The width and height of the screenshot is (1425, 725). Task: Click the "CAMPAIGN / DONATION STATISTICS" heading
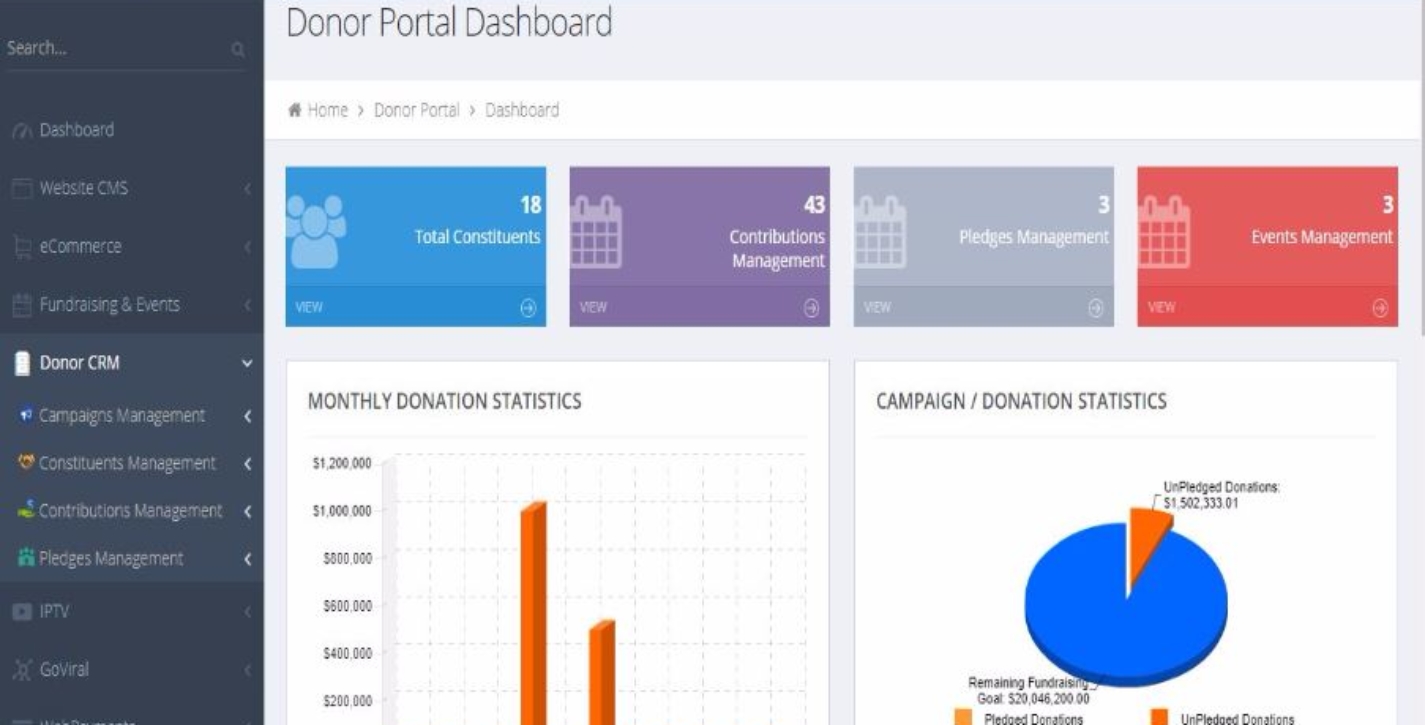[x=1021, y=402]
